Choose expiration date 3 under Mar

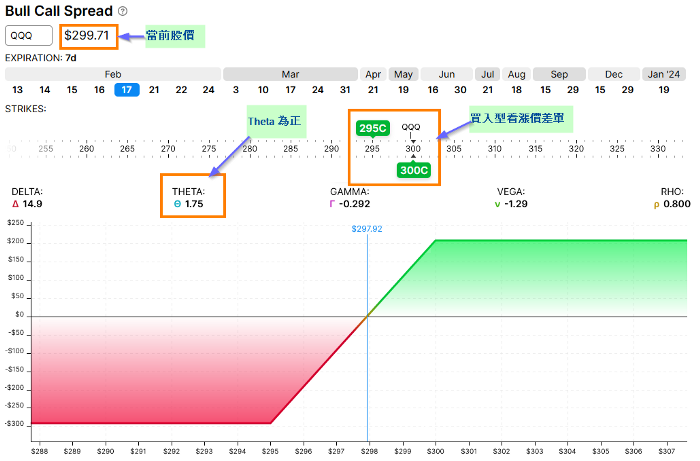tap(236, 90)
